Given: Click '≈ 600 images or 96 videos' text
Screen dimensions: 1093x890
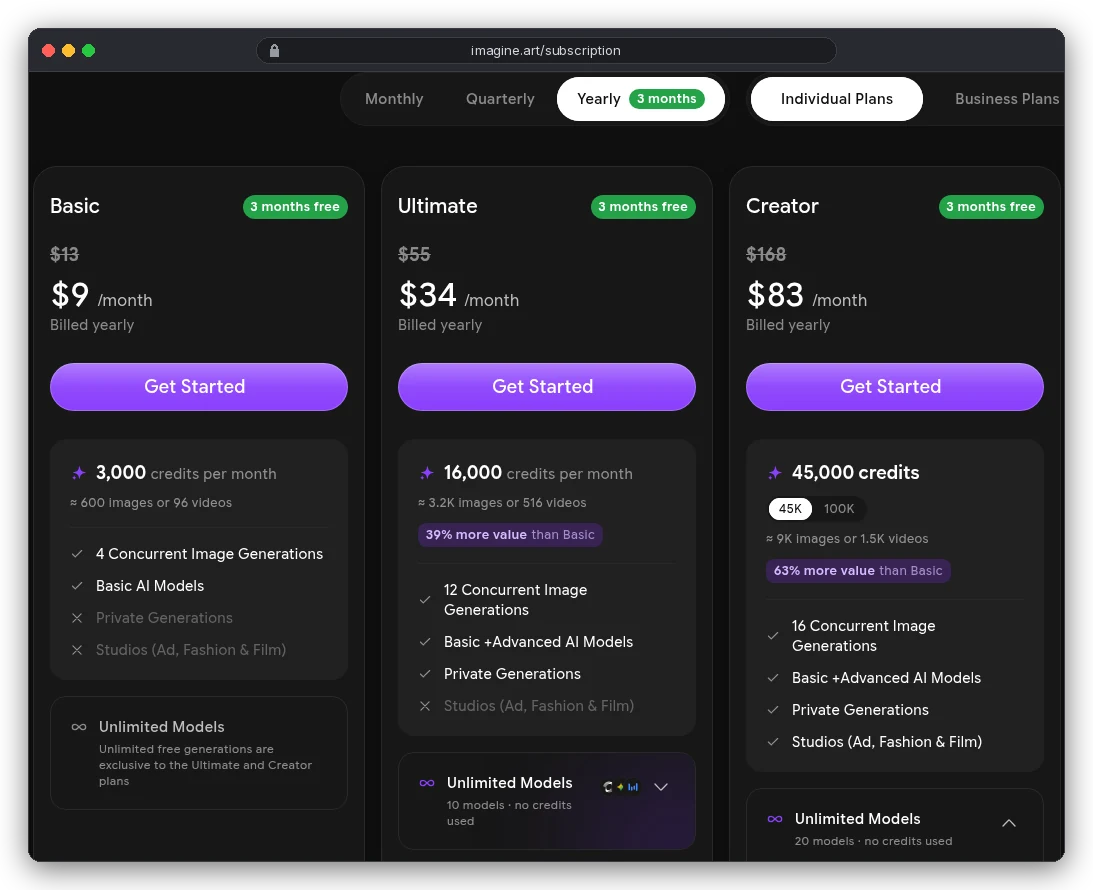Looking at the screenshot, I should (x=151, y=502).
